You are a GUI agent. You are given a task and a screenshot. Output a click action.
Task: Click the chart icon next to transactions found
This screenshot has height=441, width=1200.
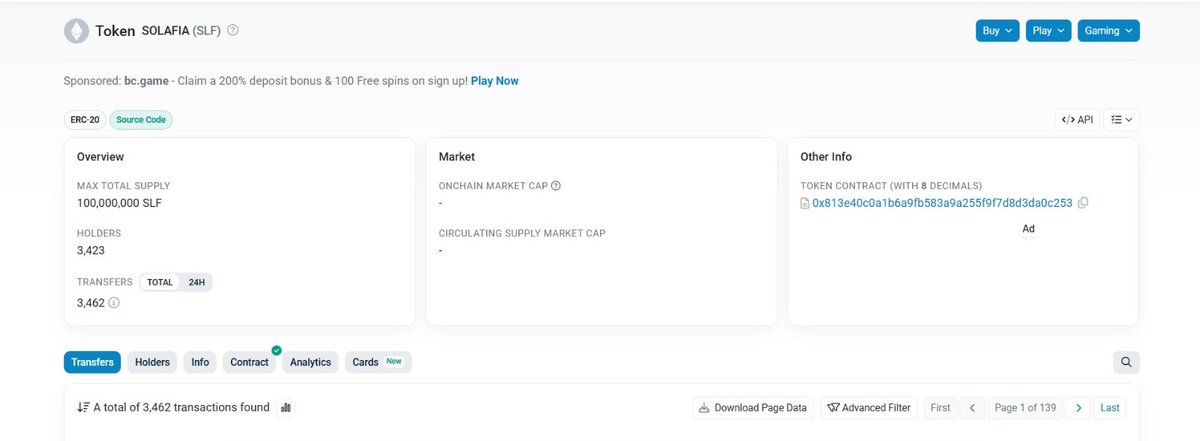pos(286,408)
